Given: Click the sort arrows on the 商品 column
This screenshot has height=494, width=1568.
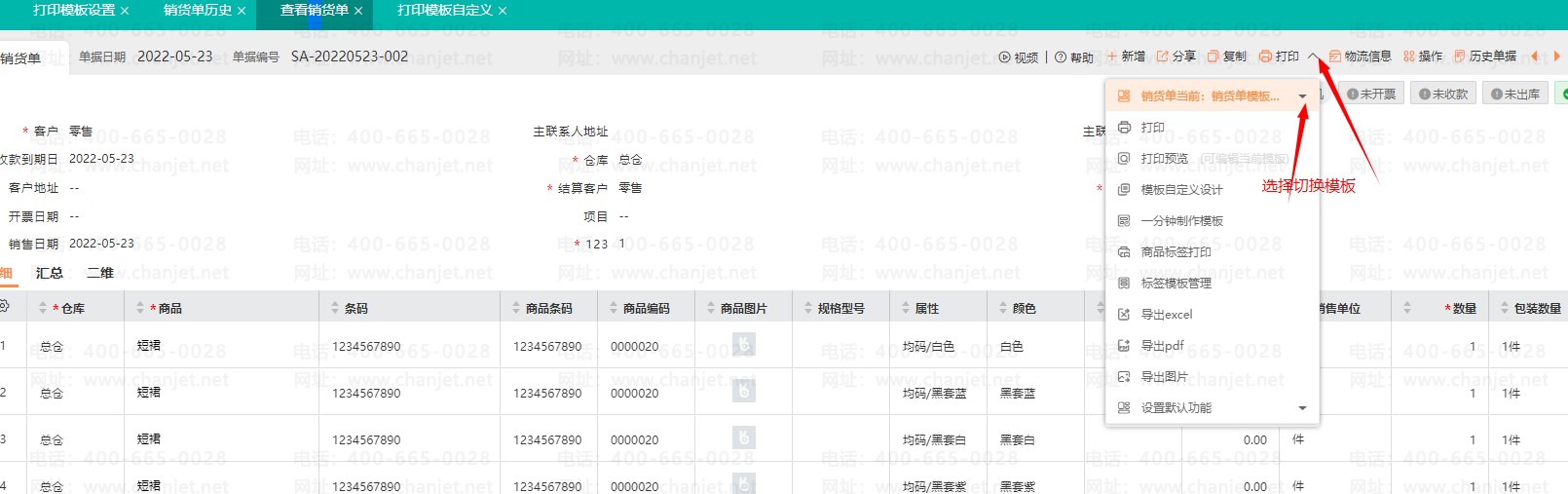Looking at the screenshot, I should point(139,308).
